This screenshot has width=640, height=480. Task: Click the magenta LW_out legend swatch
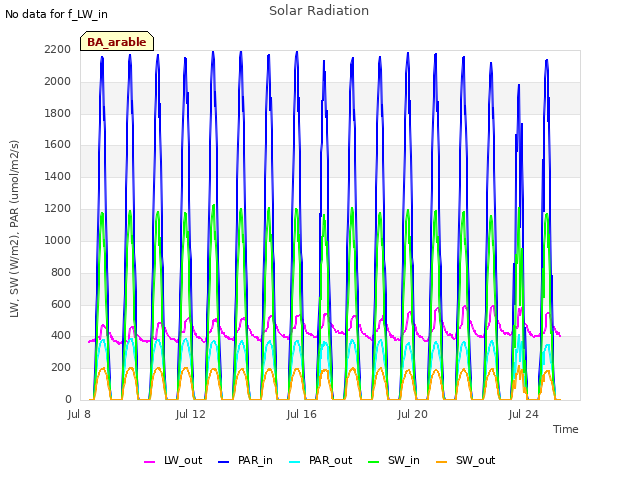pos(149,462)
